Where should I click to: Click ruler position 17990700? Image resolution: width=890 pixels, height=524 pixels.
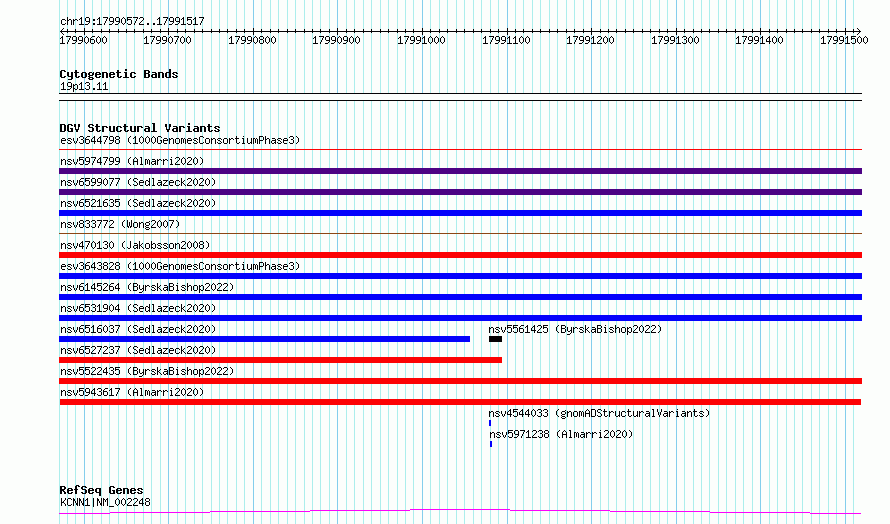pyautogui.click(x=167, y=40)
